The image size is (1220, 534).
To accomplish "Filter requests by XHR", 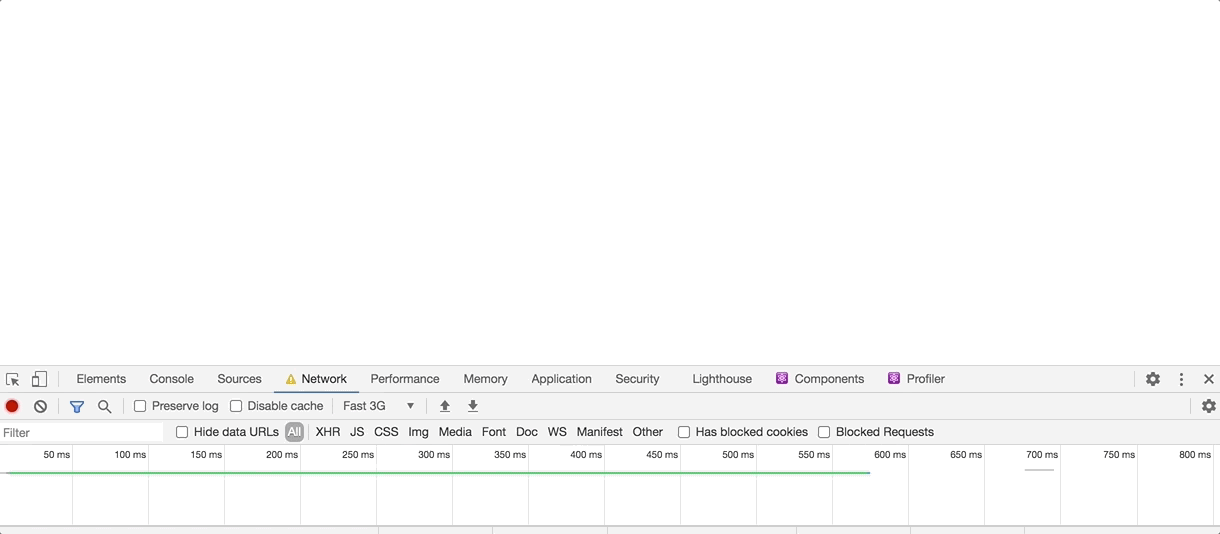I will click(x=328, y=432).
